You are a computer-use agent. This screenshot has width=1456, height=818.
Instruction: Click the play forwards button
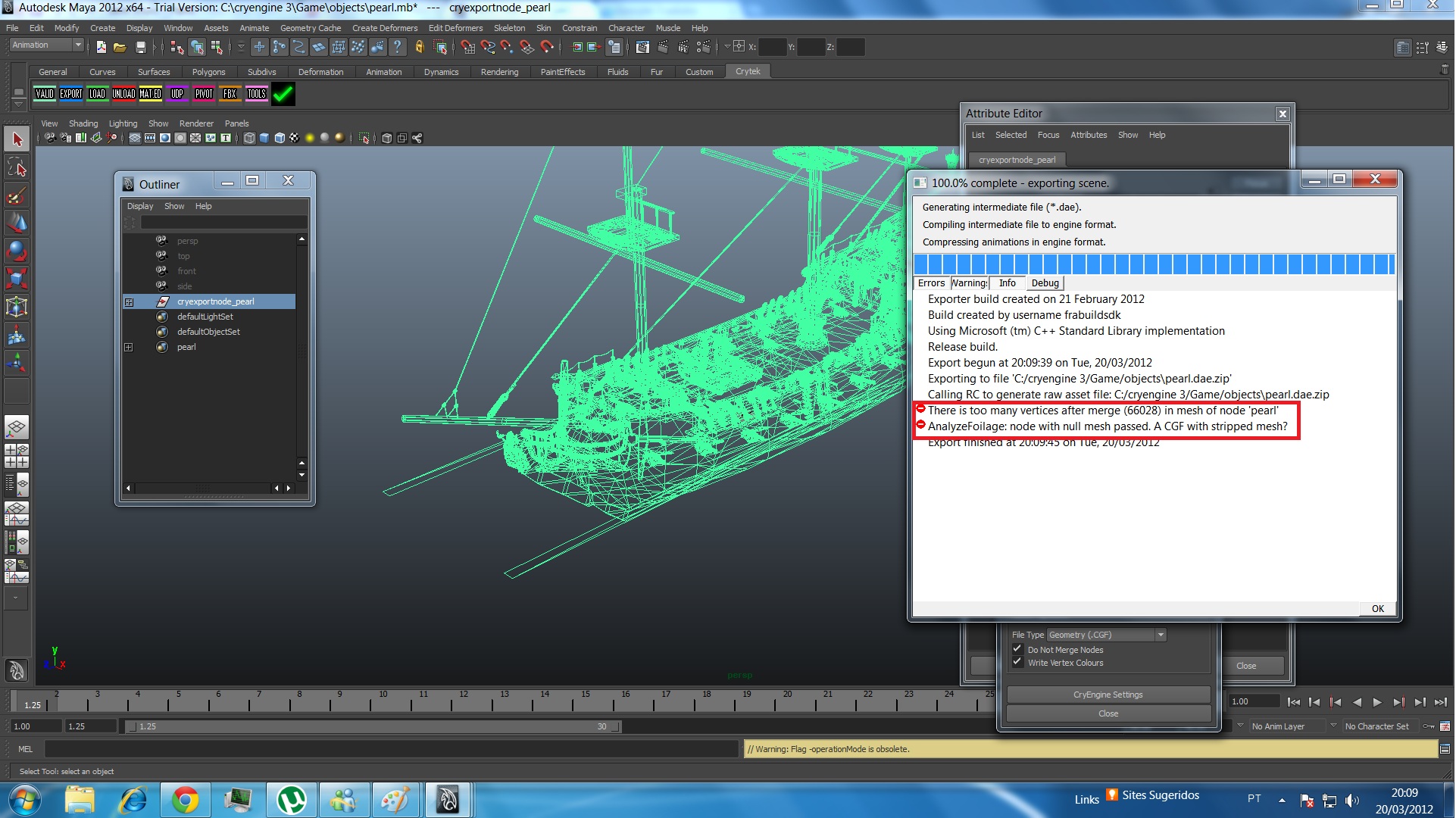pos(1376,702)
